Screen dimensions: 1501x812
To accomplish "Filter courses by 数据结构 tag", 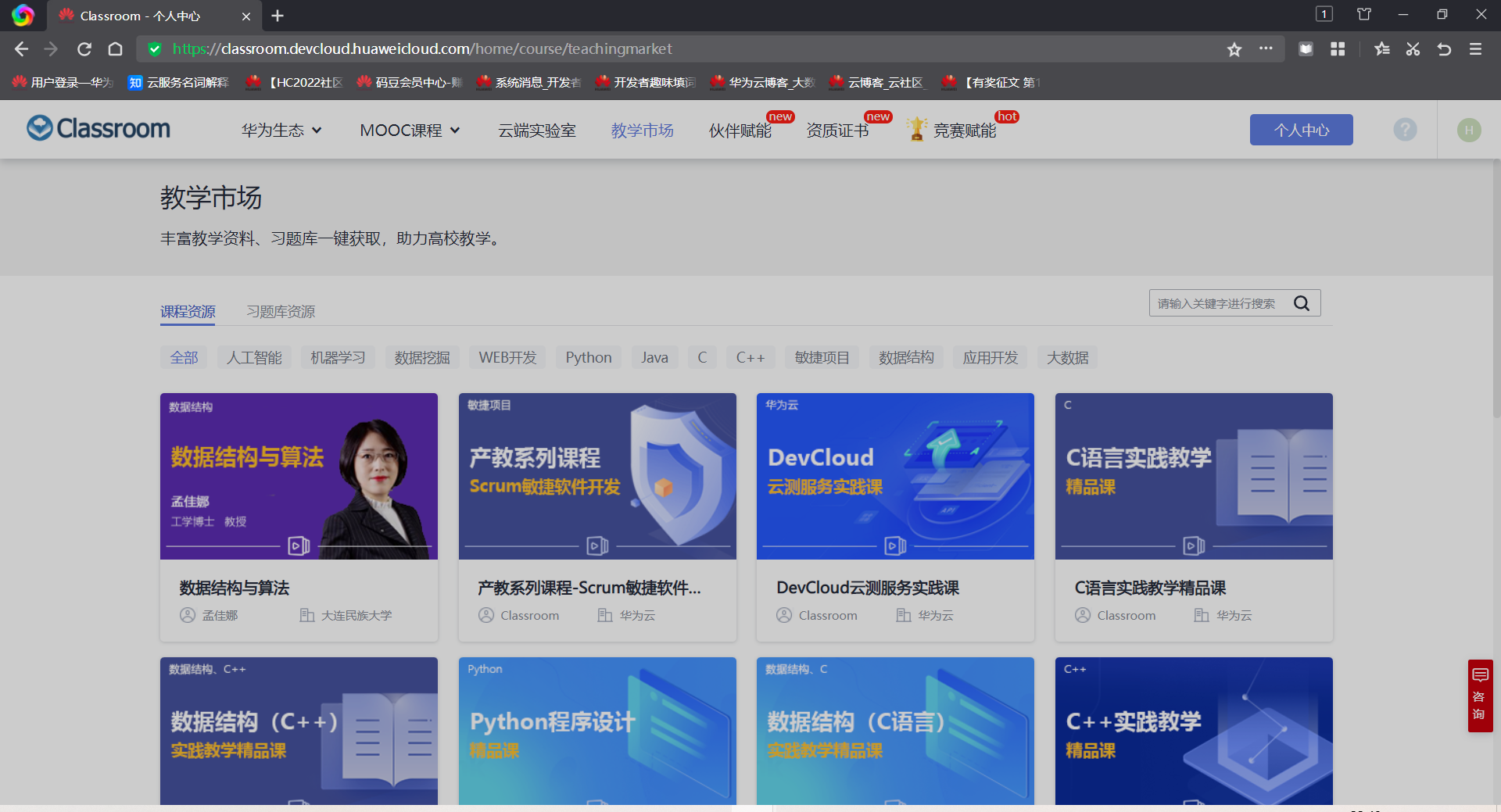I will tap(906, 358).
